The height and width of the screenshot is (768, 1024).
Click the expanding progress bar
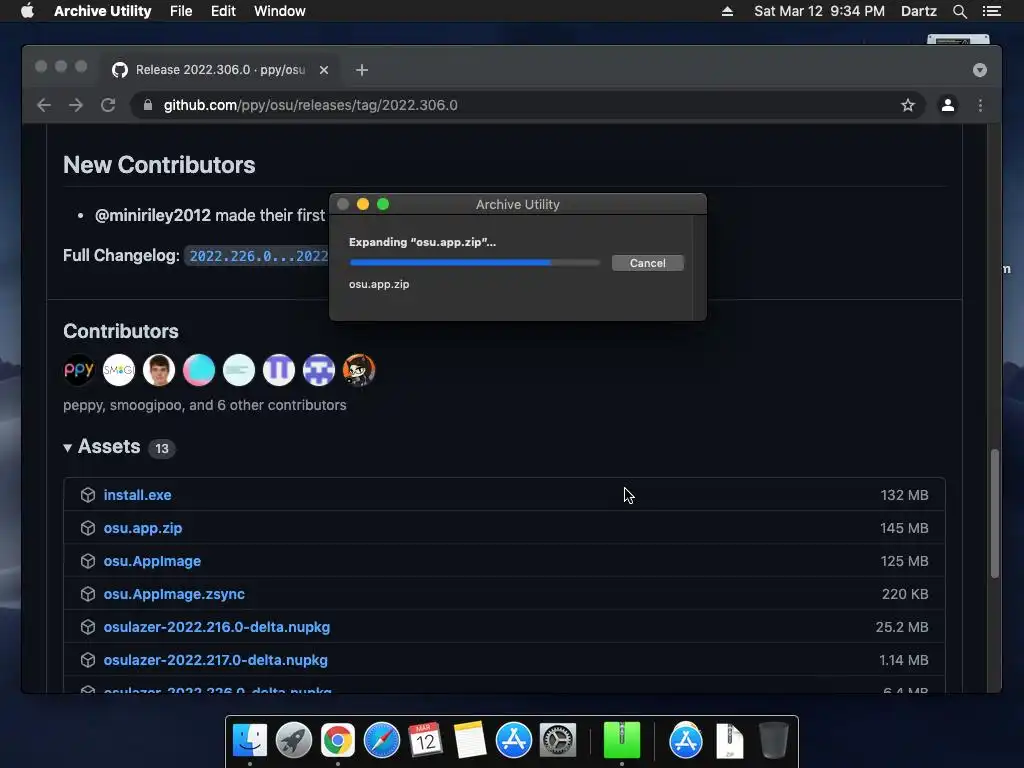tap(474, 263)
